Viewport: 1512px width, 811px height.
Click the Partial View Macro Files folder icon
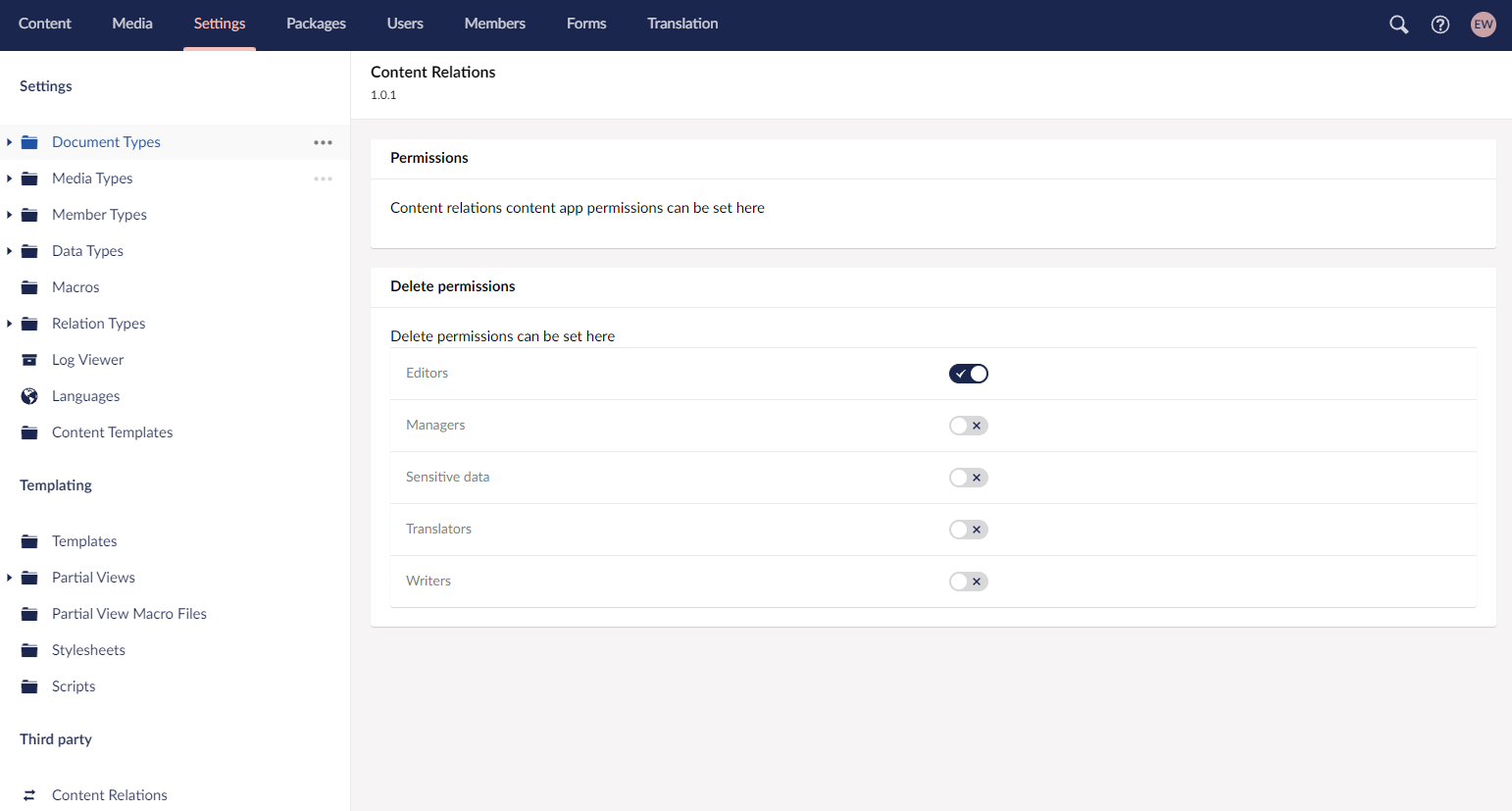[x=29, y=614]
